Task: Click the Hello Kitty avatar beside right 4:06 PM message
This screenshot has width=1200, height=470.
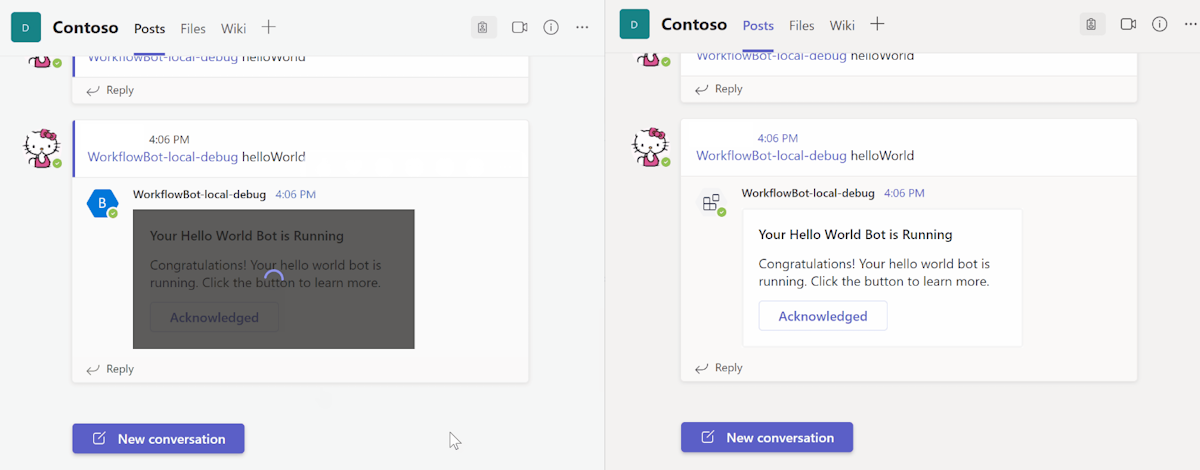Action: pos(650,147)
